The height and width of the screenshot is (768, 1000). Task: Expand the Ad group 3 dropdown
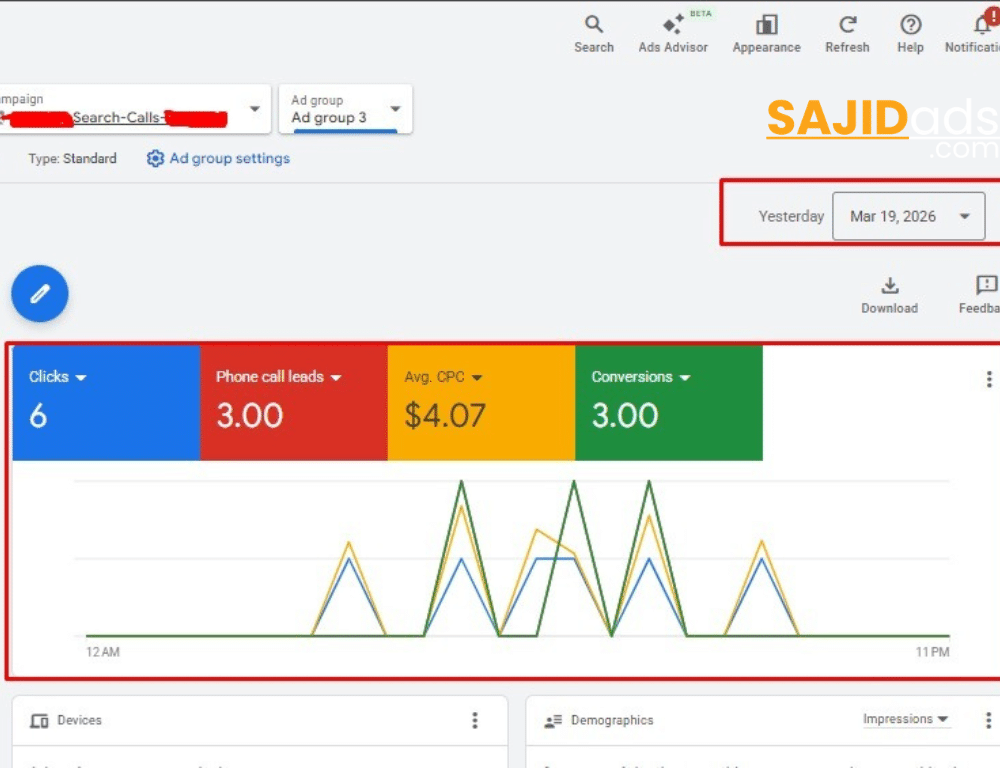click(x=395, y=109)
